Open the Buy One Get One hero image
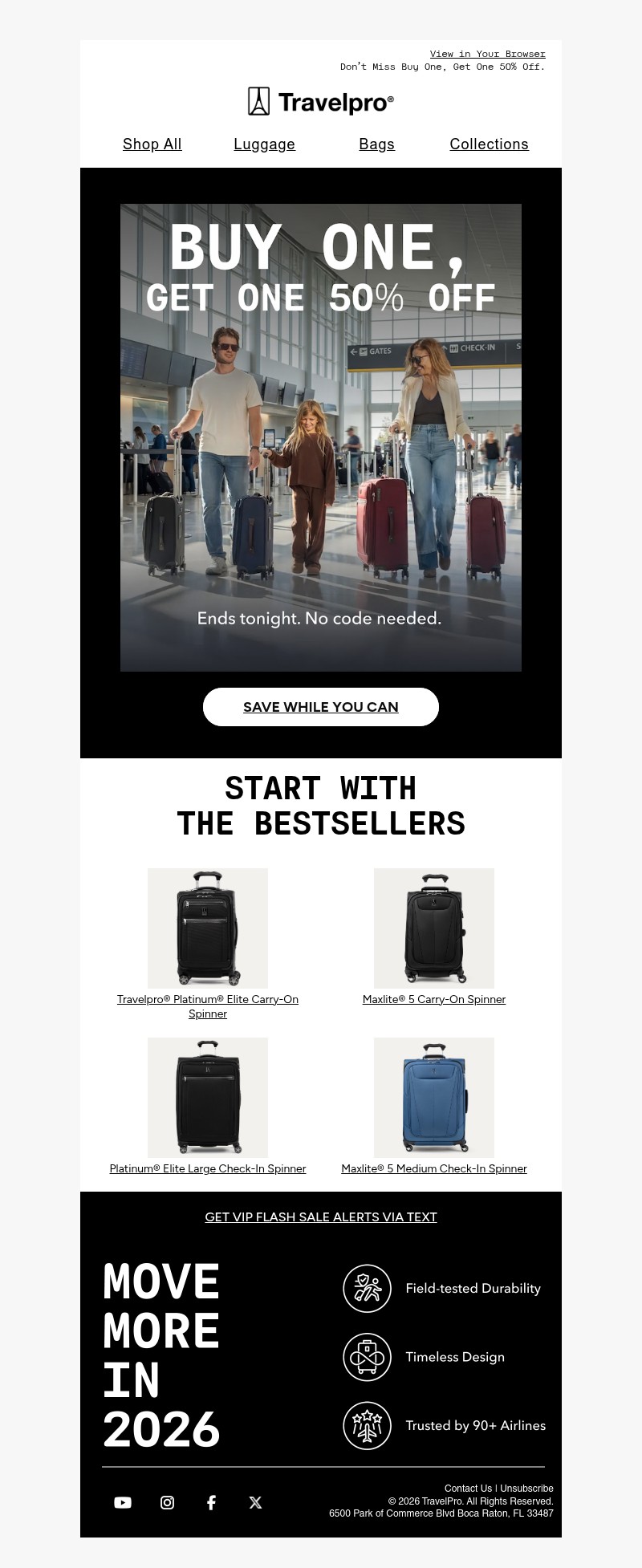The image size is (642, 1568). (321, 437)
